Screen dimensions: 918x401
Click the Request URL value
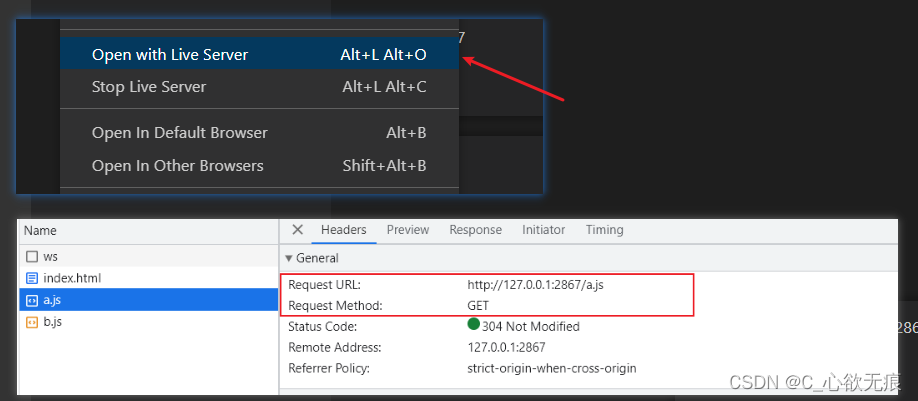coord(535,285)
